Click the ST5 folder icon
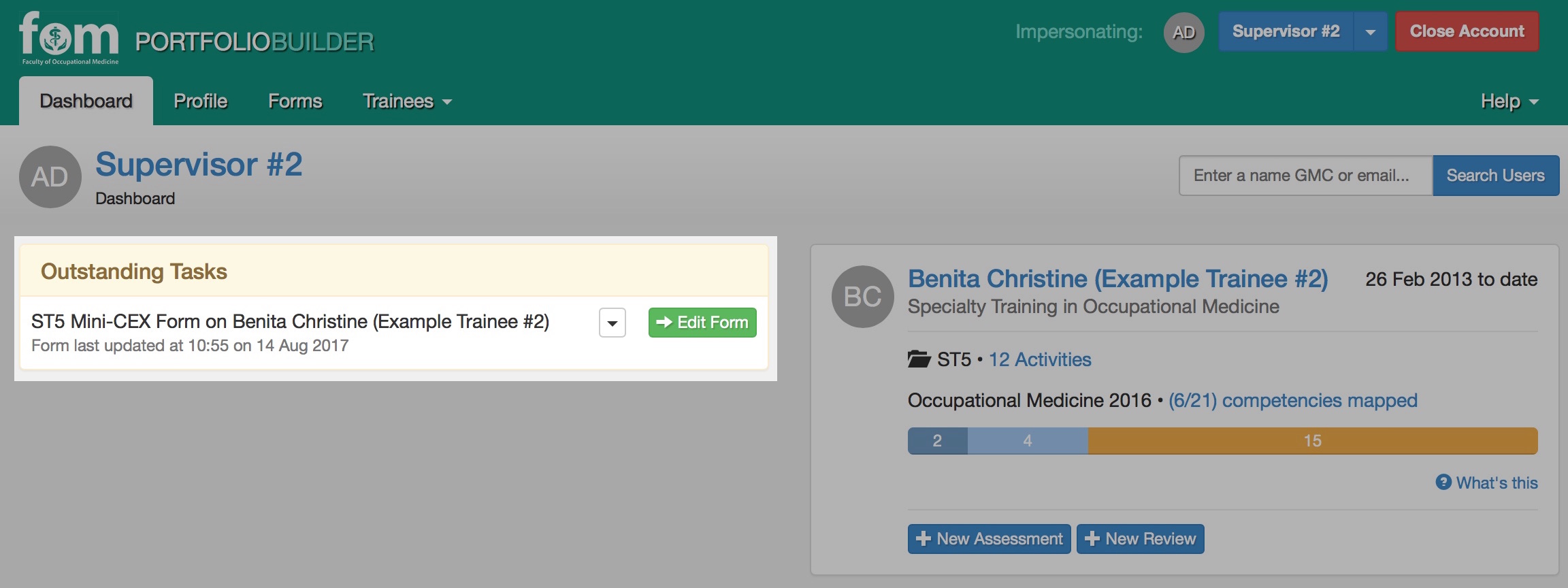 coord(919,359)
